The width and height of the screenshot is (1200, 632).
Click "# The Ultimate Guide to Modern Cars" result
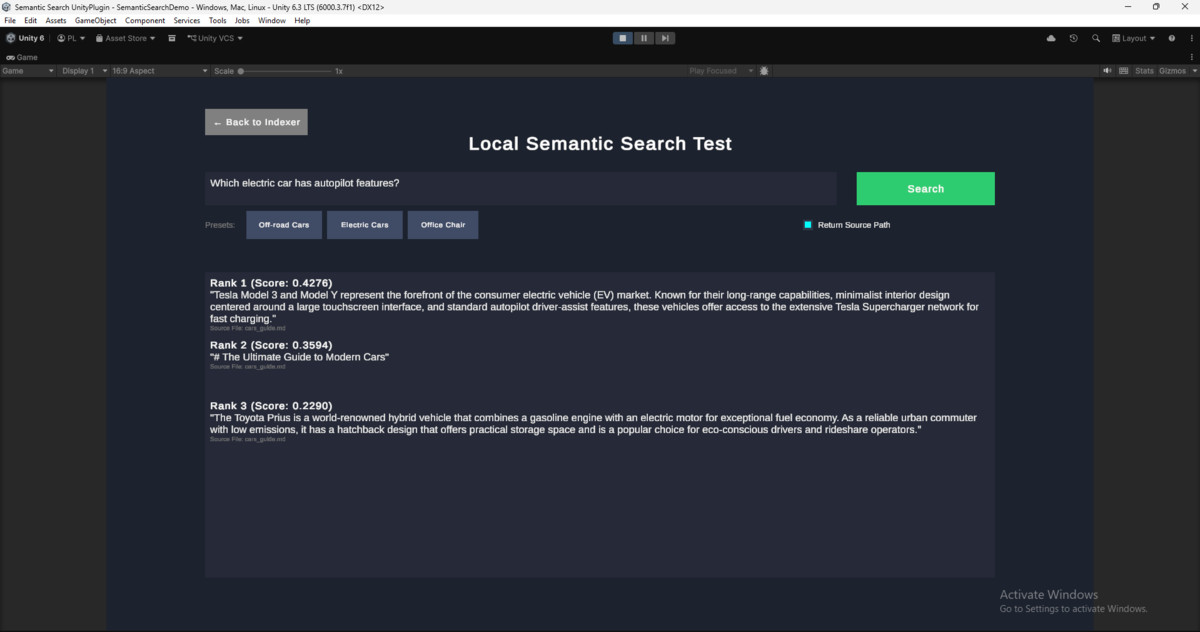pos(299,357)
